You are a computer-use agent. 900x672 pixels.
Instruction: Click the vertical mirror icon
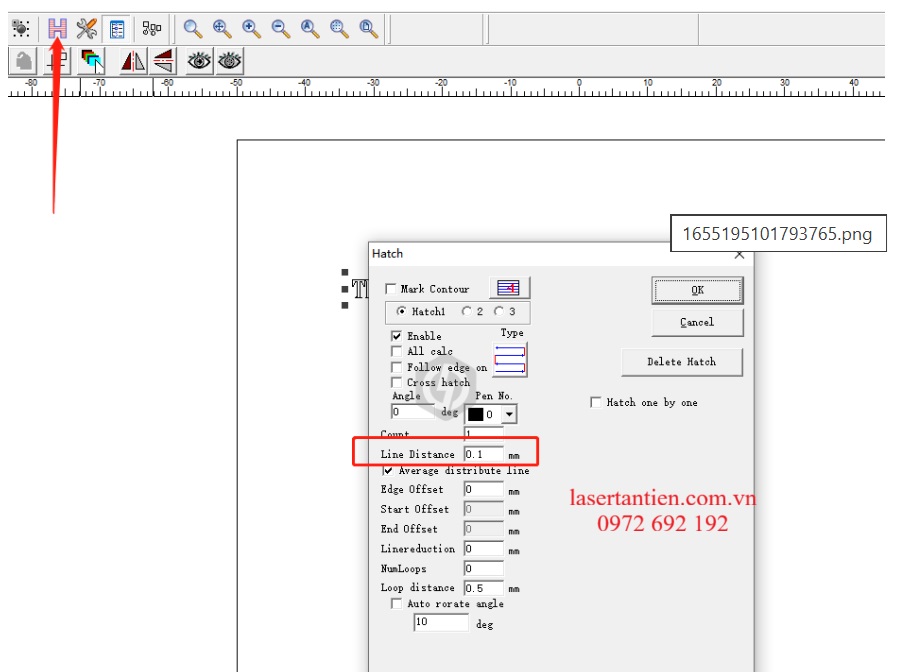click(x=163, y=61)
